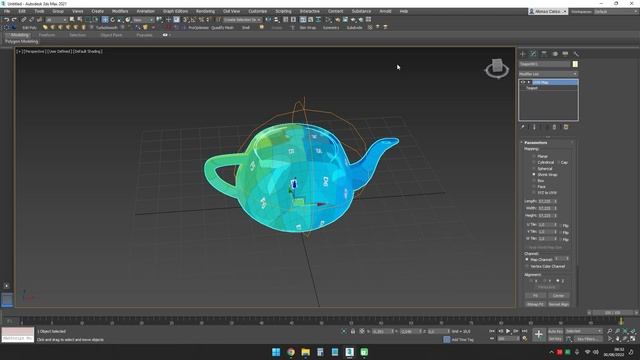Open the Modify tab in command panel
640x360 pixels.
[x=533, y=54]
